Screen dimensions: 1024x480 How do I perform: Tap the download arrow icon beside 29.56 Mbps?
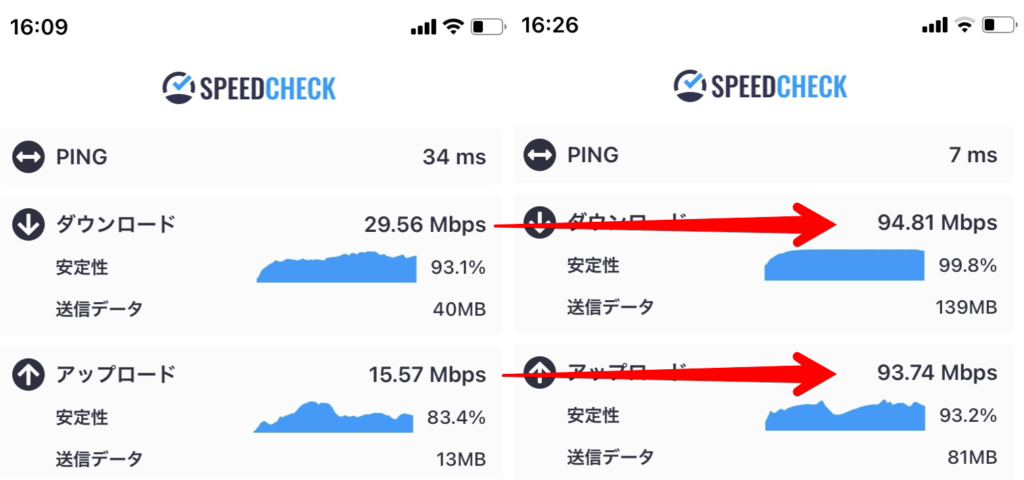pyautogui.click(x=28, y=225)
